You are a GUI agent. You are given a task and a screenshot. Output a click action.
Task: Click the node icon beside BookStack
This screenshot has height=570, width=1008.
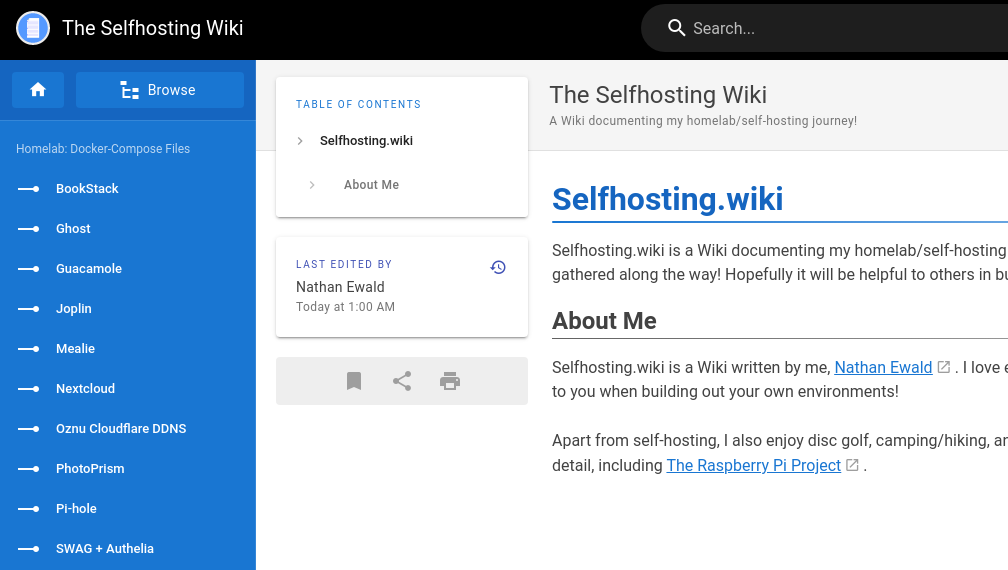coord(28,189)
